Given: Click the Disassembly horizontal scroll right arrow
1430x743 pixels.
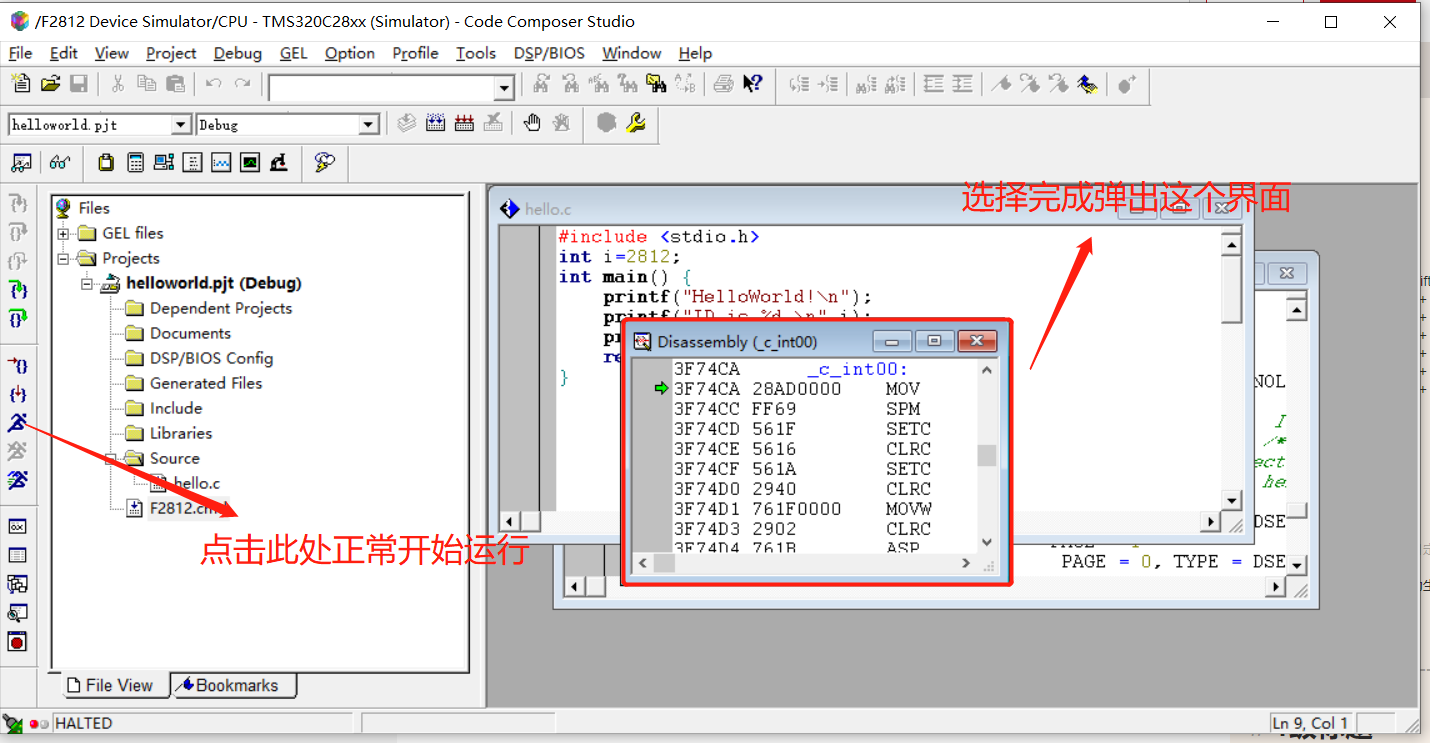Looking at the screenshot, I should tap(966, 563).
